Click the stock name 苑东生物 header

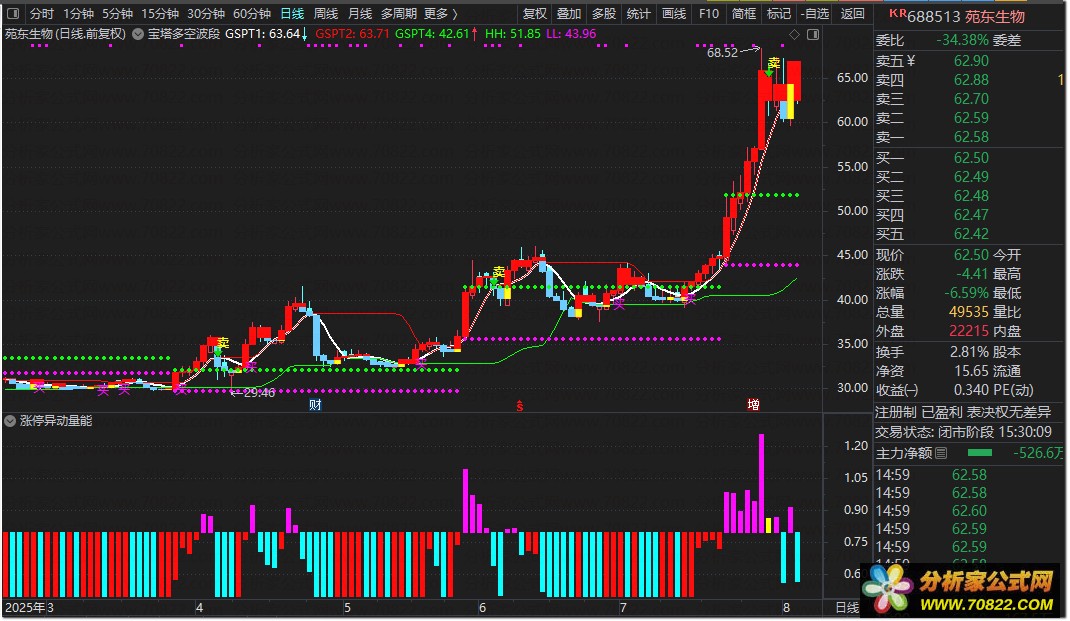click(x=995, y=16)
